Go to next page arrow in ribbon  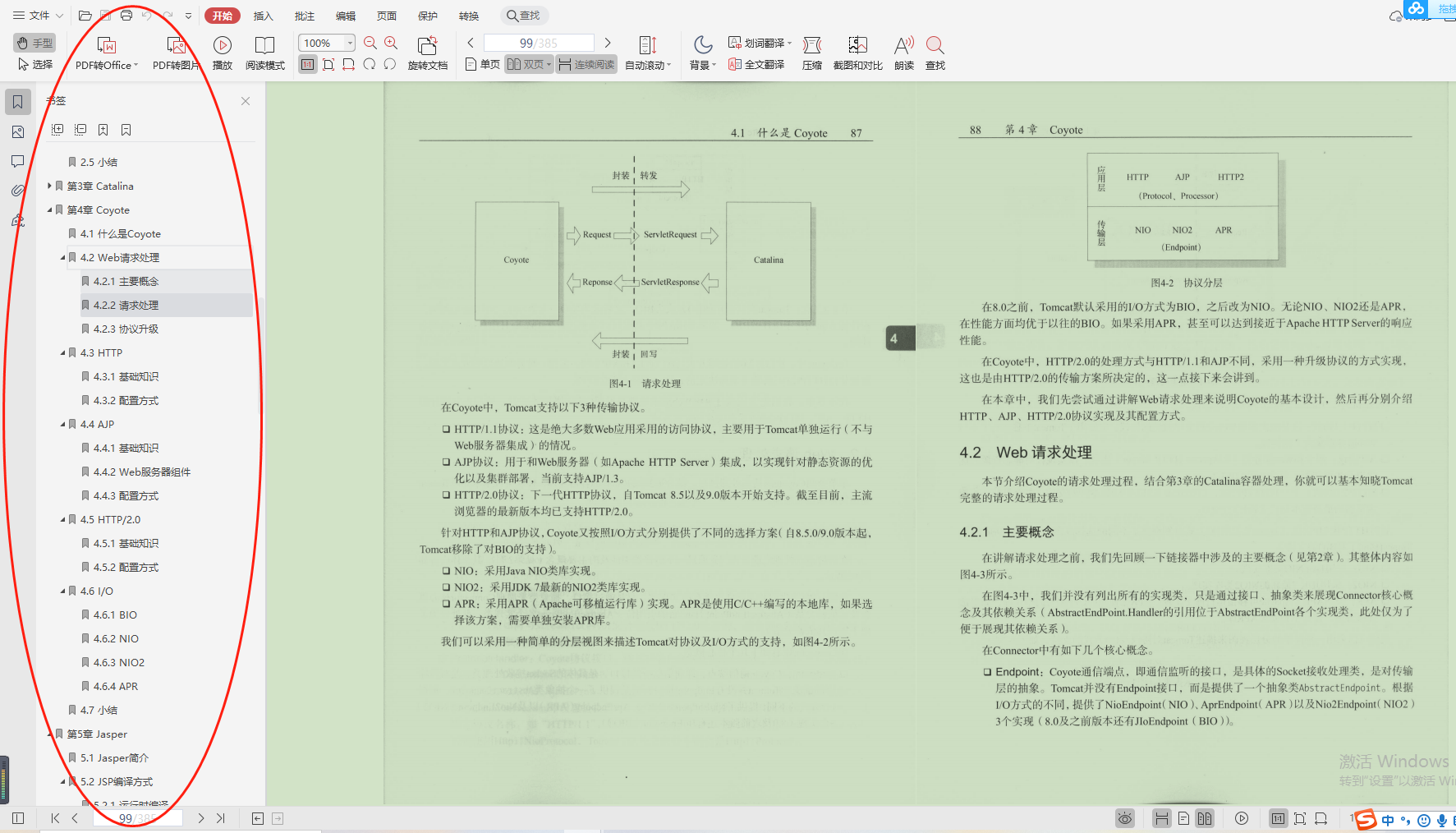[x=608, y=43]
